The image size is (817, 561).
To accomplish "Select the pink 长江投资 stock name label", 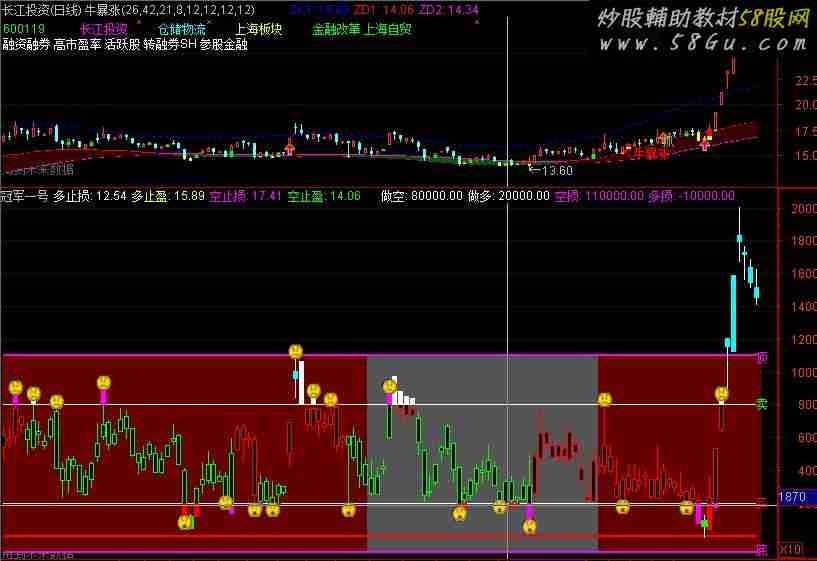I will [x=104, y=29].
